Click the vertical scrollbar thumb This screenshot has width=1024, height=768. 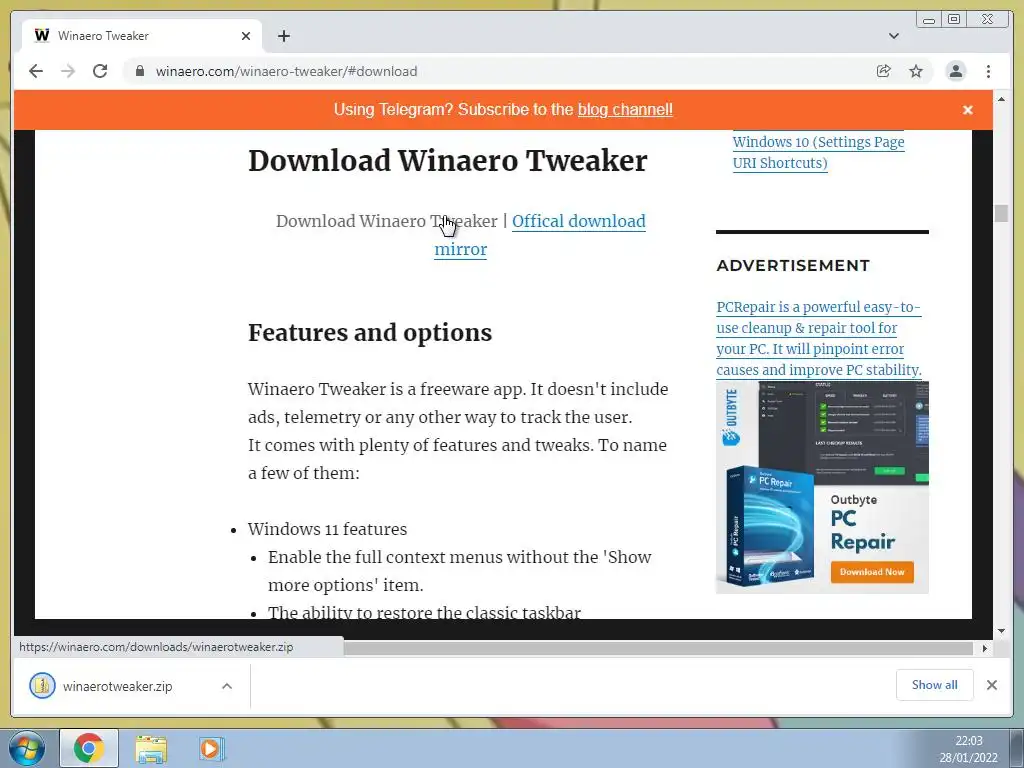[x=1001, y=214]
